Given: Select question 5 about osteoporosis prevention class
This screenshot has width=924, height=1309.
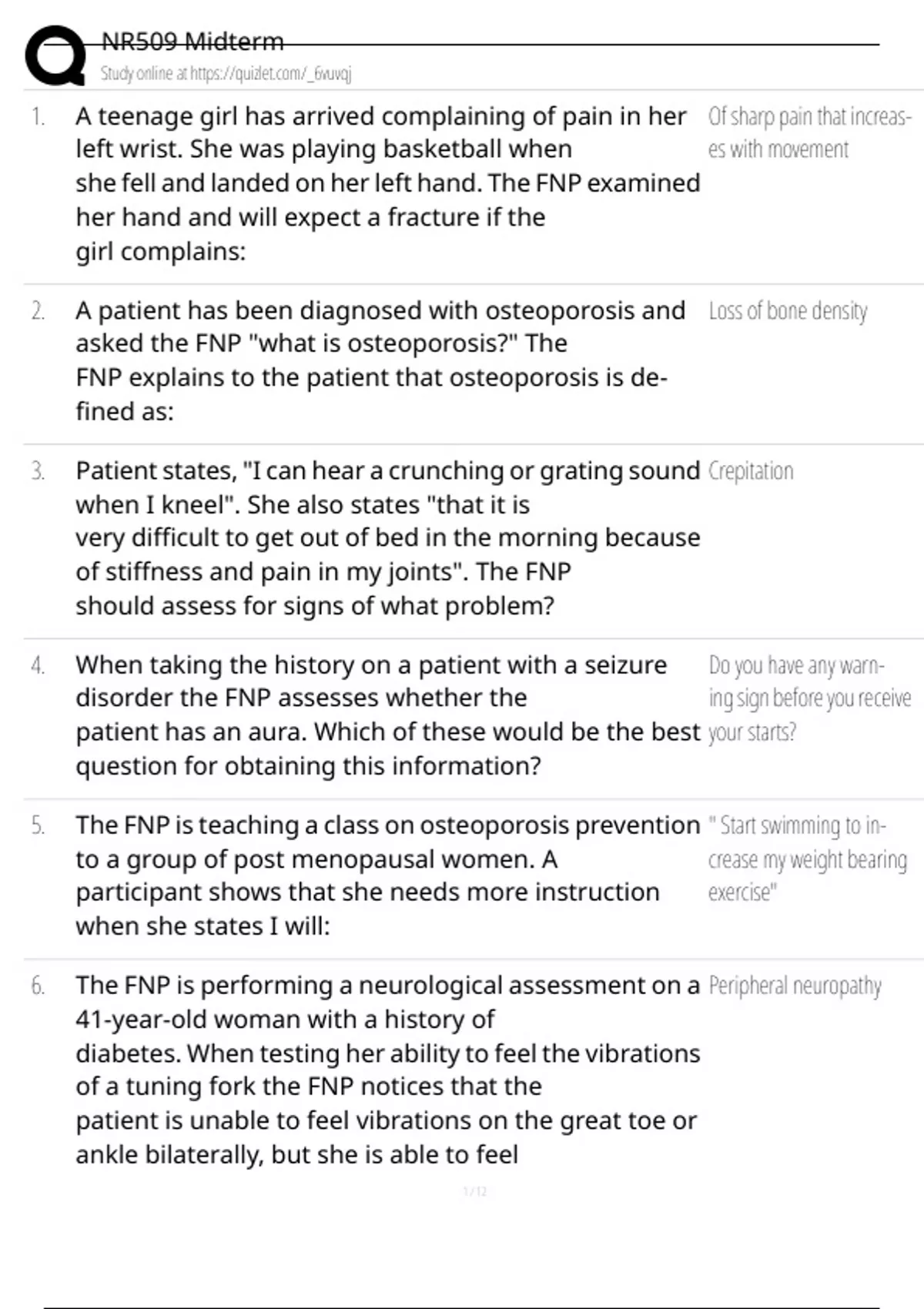Looking at the screenshot, I should tap(387, 875).
